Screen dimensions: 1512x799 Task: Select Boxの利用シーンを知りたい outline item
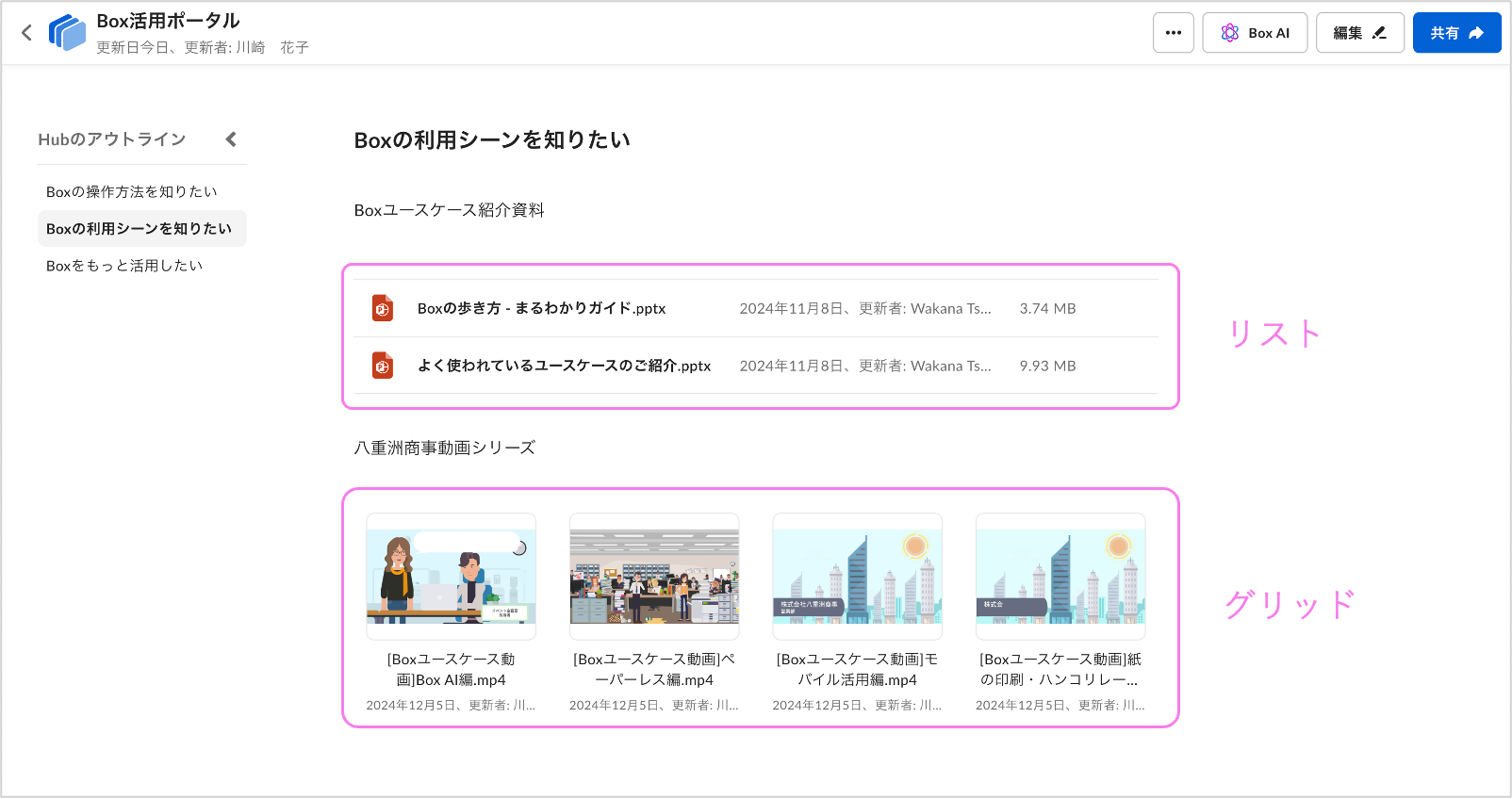[x=141, y=229]
